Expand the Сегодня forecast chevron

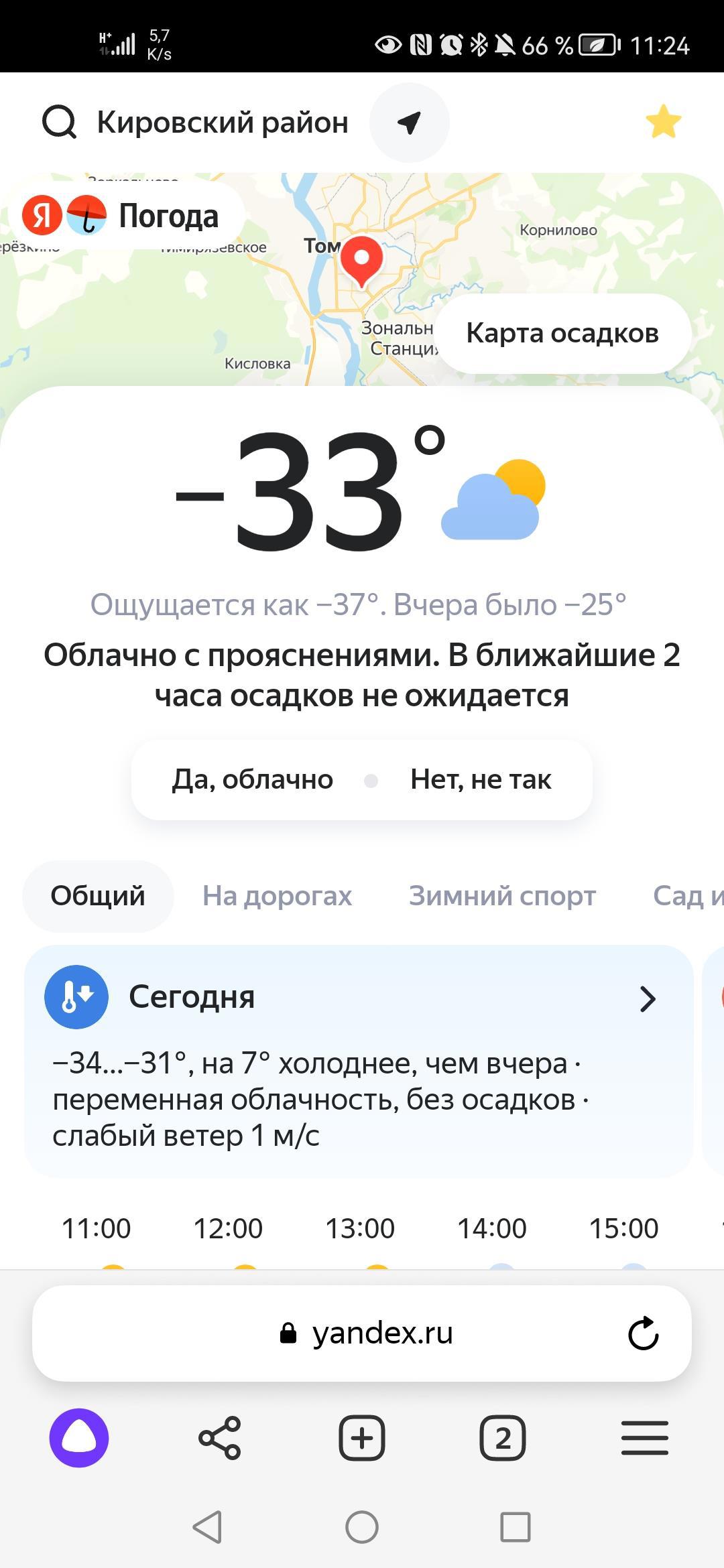(647, 998)
